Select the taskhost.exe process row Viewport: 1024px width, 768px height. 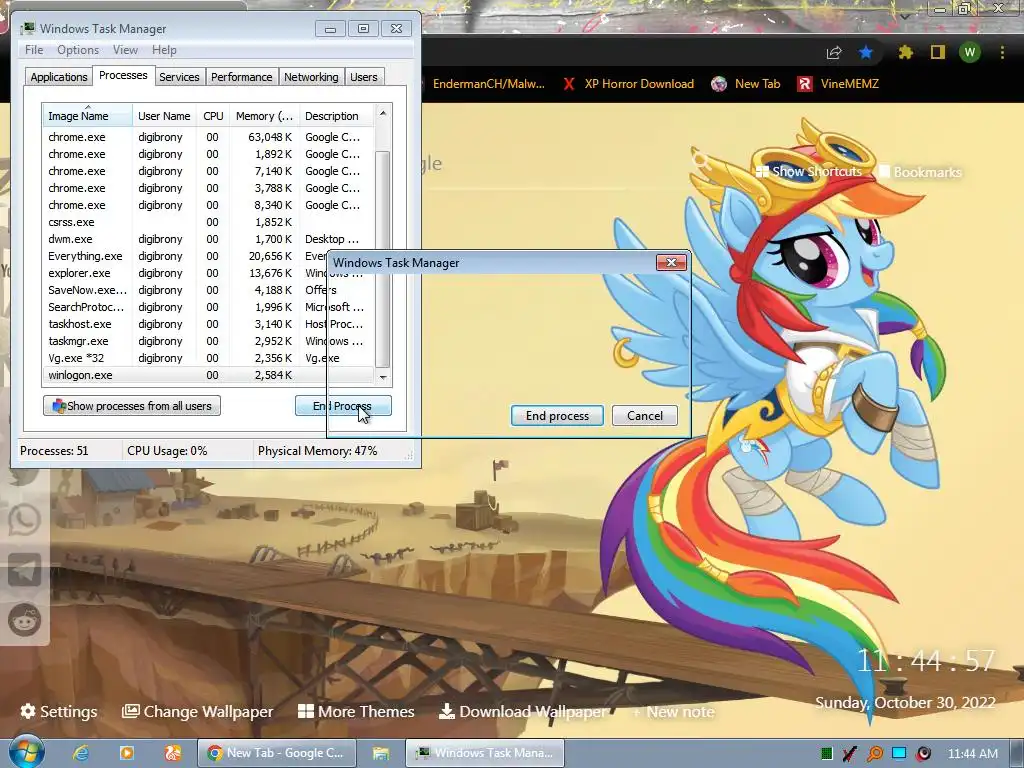click(x=209, y=324)
